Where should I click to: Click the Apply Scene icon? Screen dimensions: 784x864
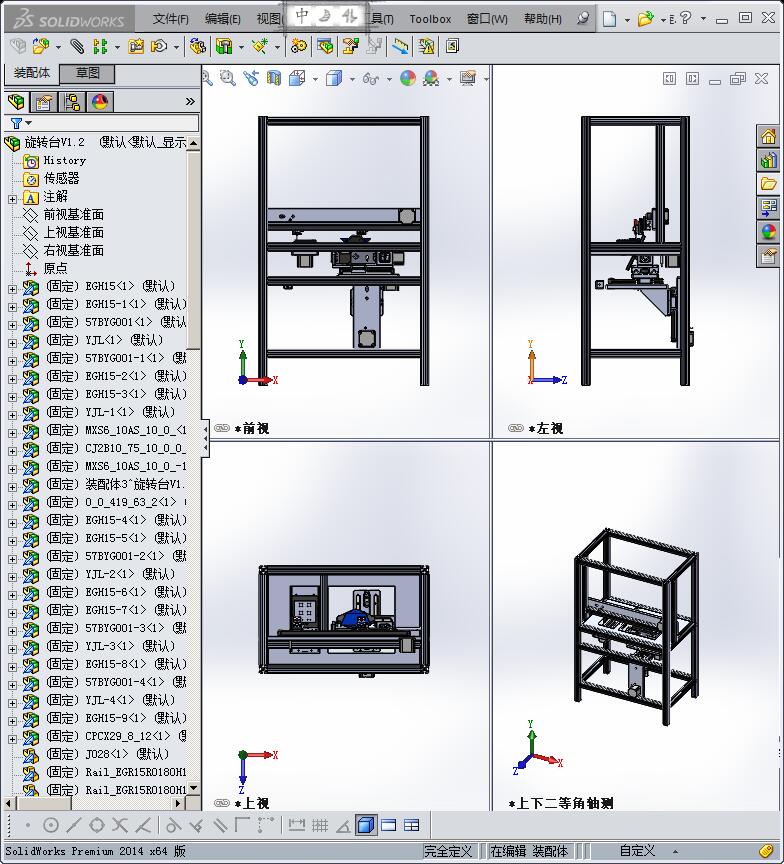coord(431,78)
